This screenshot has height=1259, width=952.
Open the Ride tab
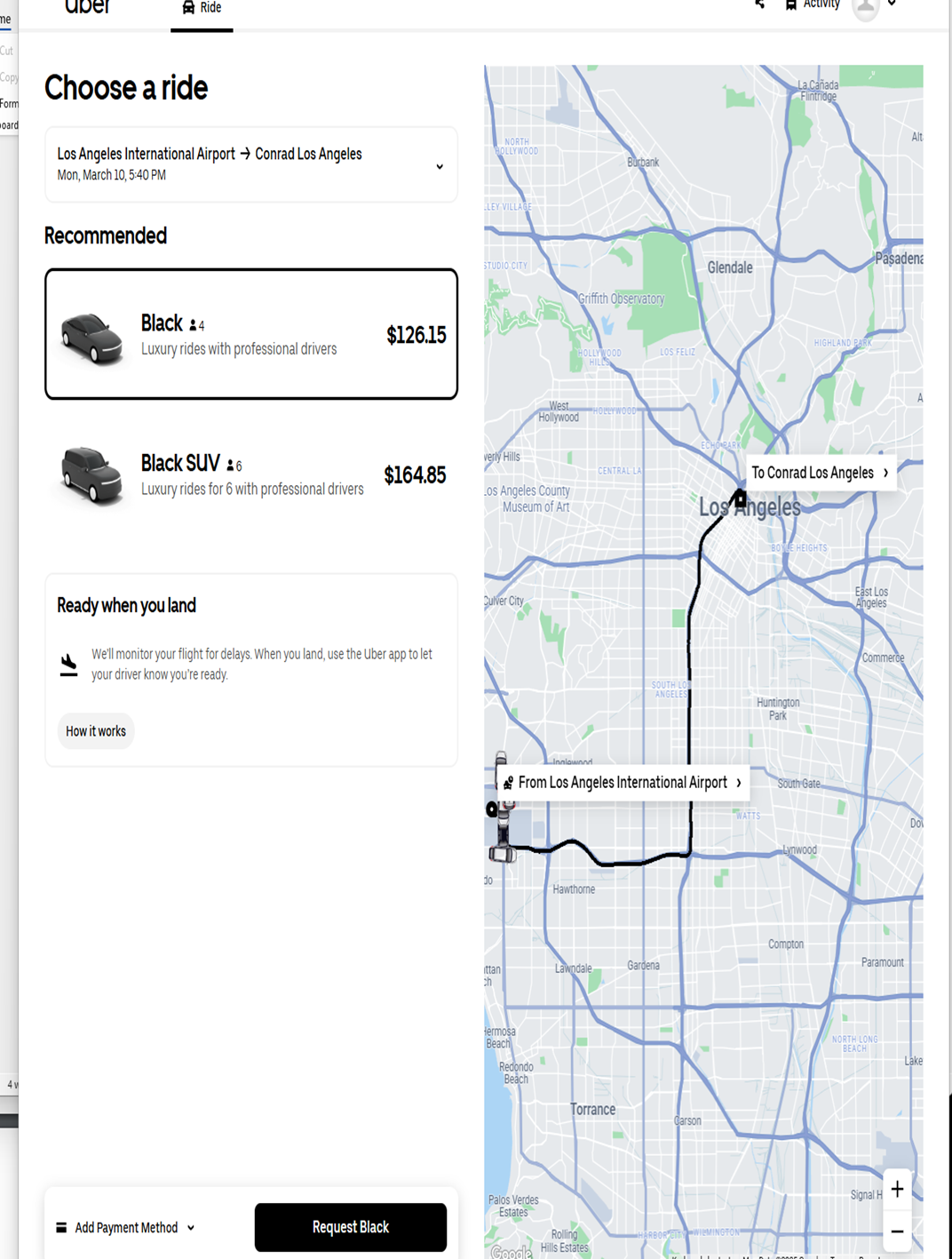click(x=202, y=9)
